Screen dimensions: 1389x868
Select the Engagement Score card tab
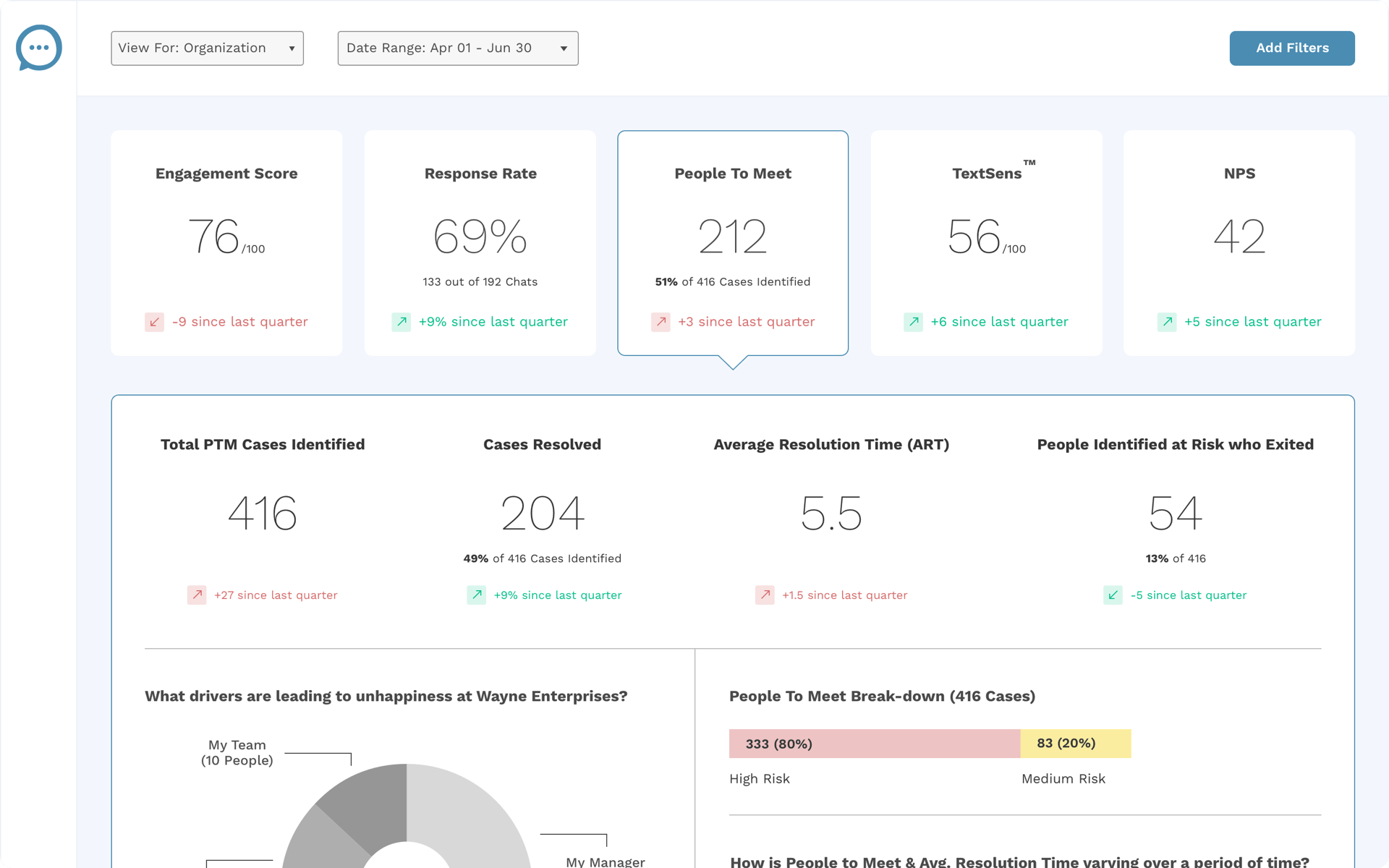(x=226, y=242)
